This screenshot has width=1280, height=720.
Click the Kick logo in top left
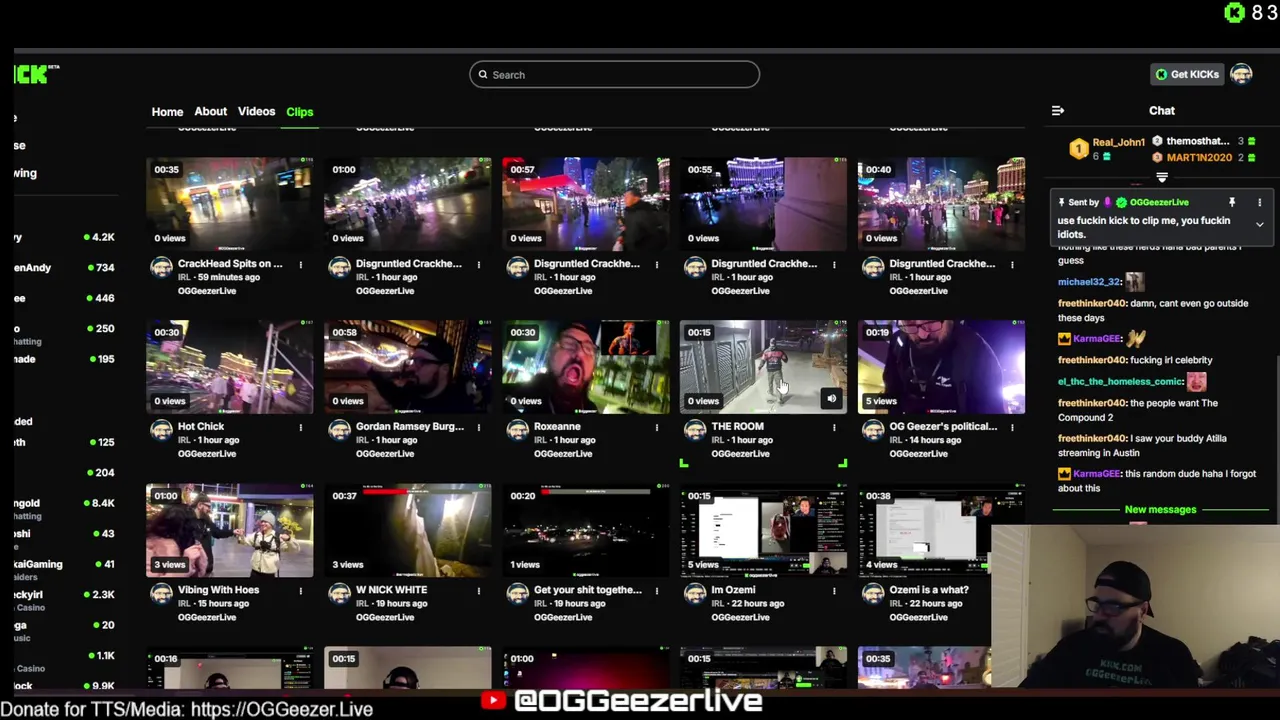pyautogui.click(x=36, y=74)
